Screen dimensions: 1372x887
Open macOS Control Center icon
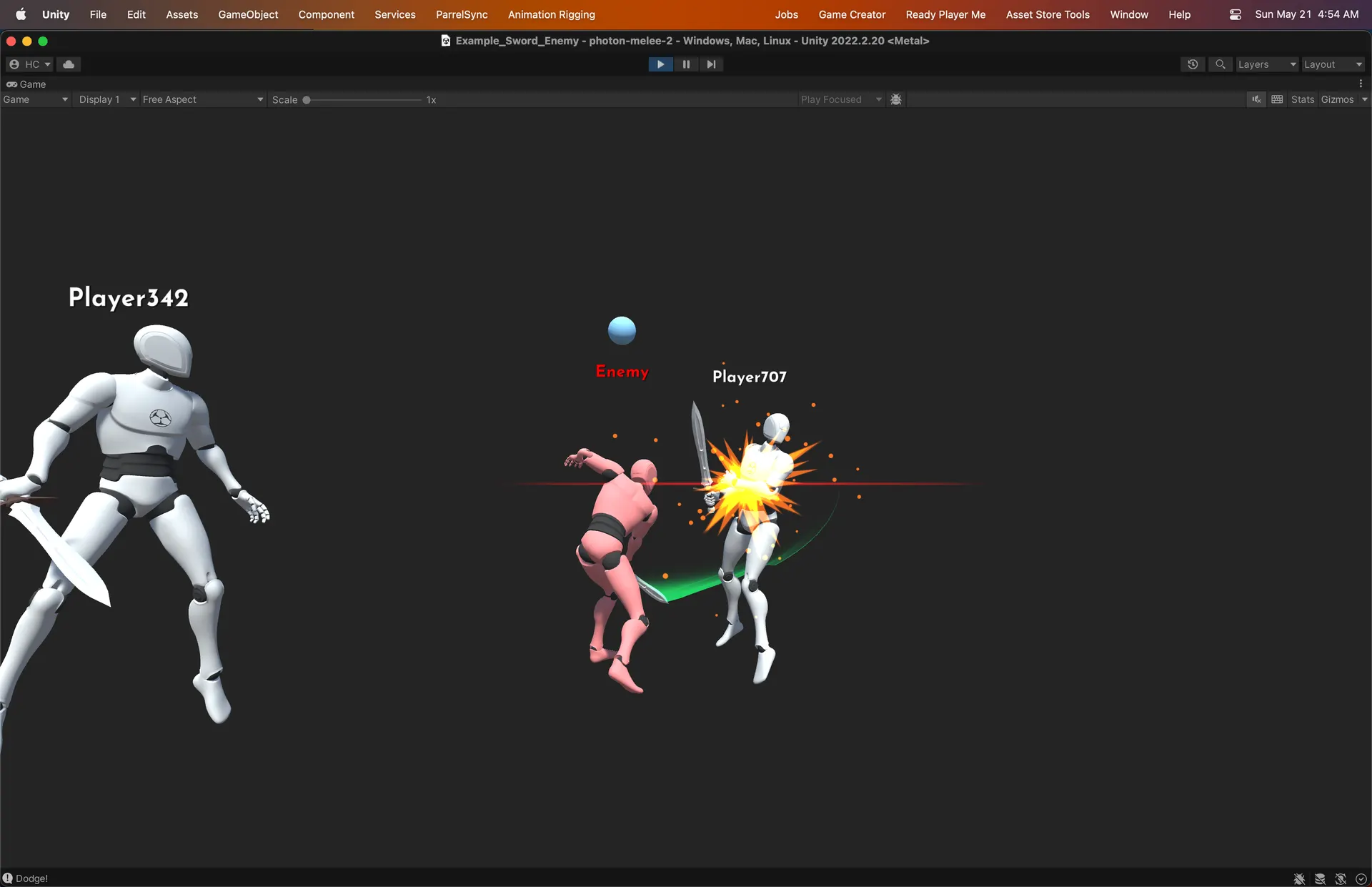coord(1236,14)
